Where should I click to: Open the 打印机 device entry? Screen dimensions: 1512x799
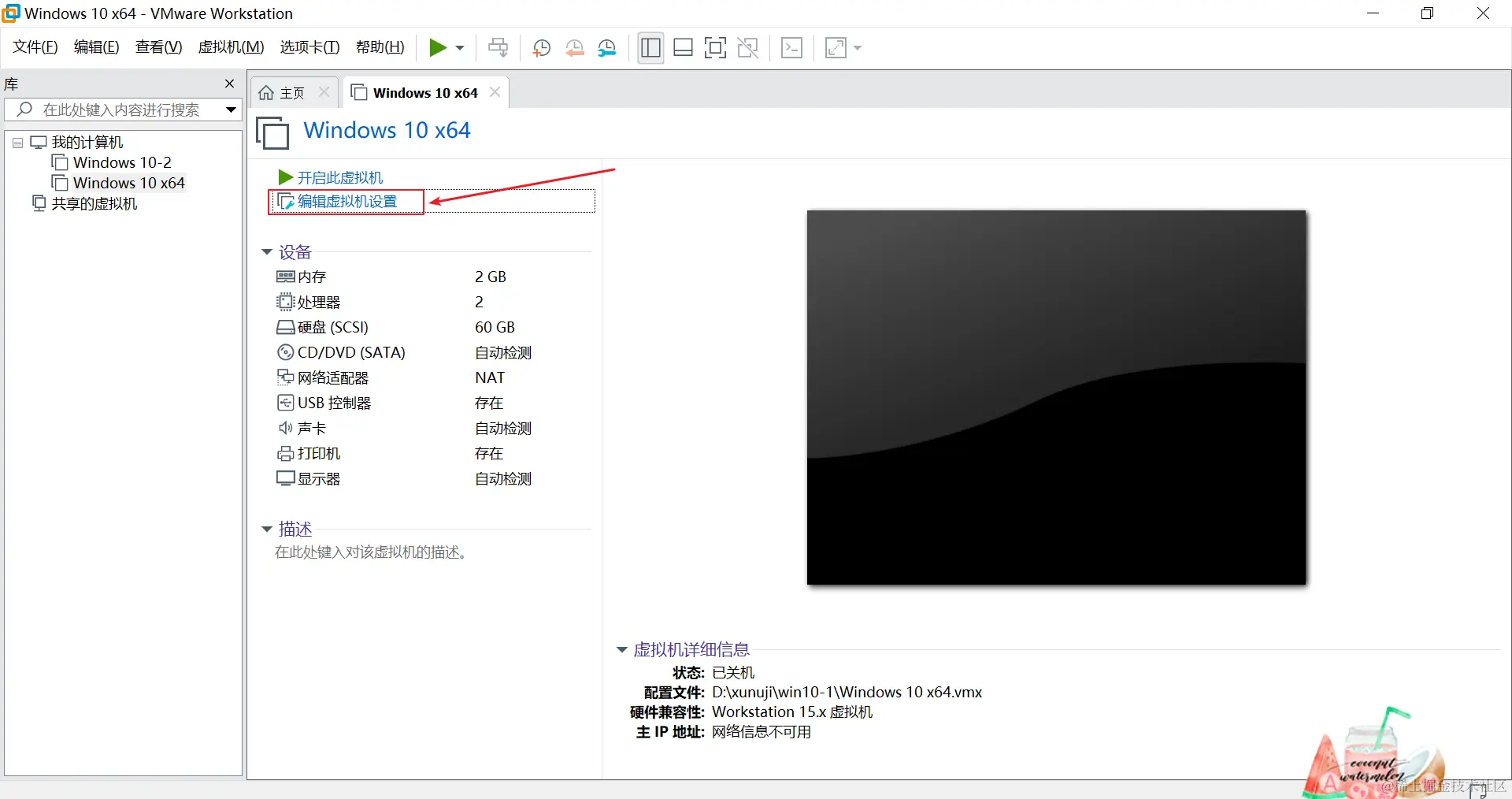pyautogui.click(x=319, y=453)
